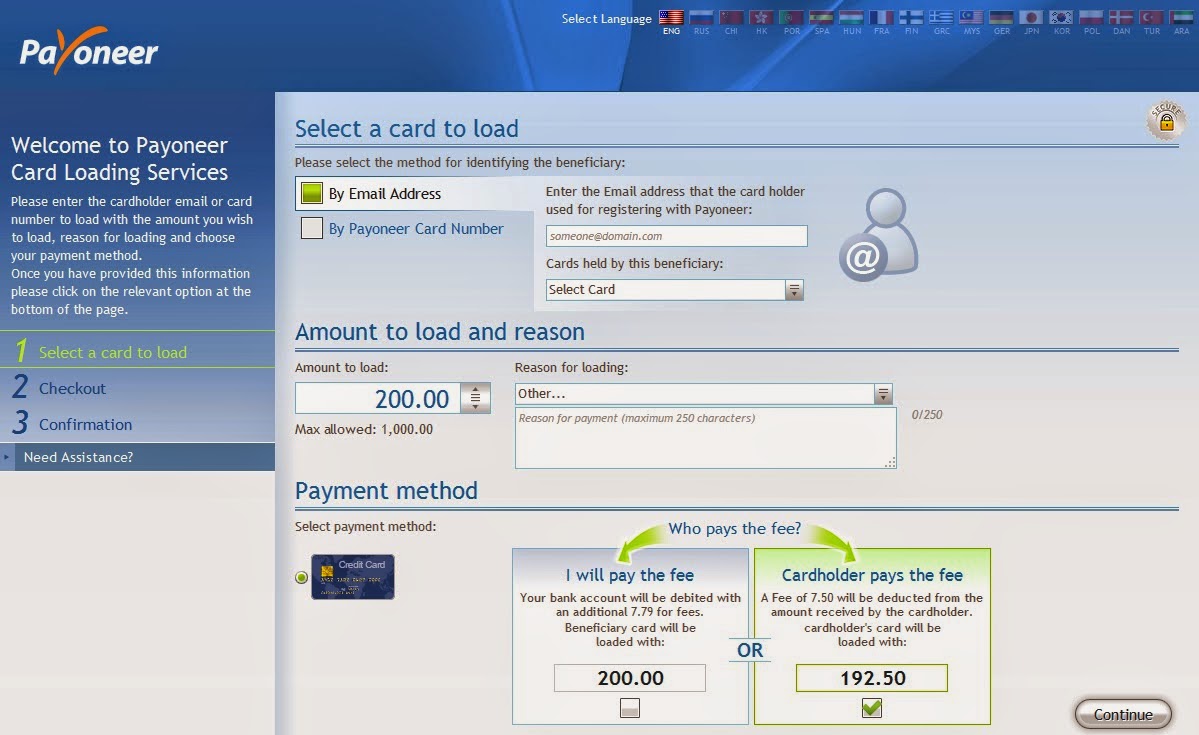Choose By Payoneer Card Number option
Image resolution: width=1199 pixels, height=735 pixels.
click(x=402, y=228)
